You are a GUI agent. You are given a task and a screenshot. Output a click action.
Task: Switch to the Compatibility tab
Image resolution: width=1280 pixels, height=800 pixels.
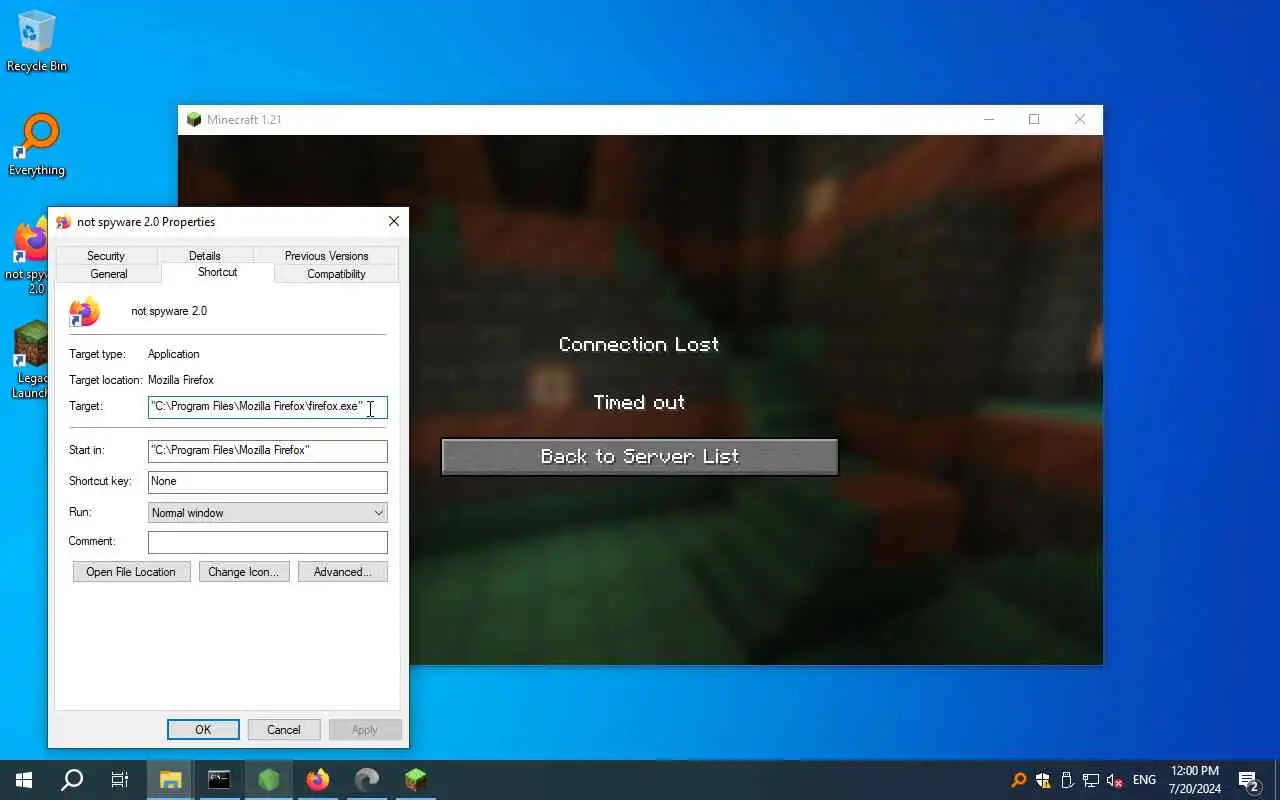336,274
